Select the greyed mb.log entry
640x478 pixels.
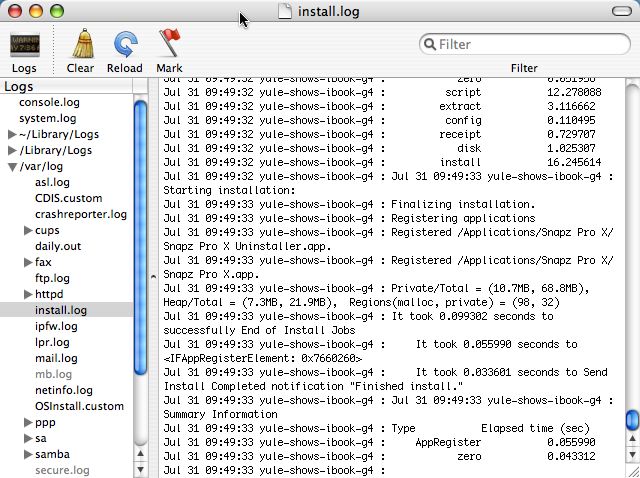(53, 374)
